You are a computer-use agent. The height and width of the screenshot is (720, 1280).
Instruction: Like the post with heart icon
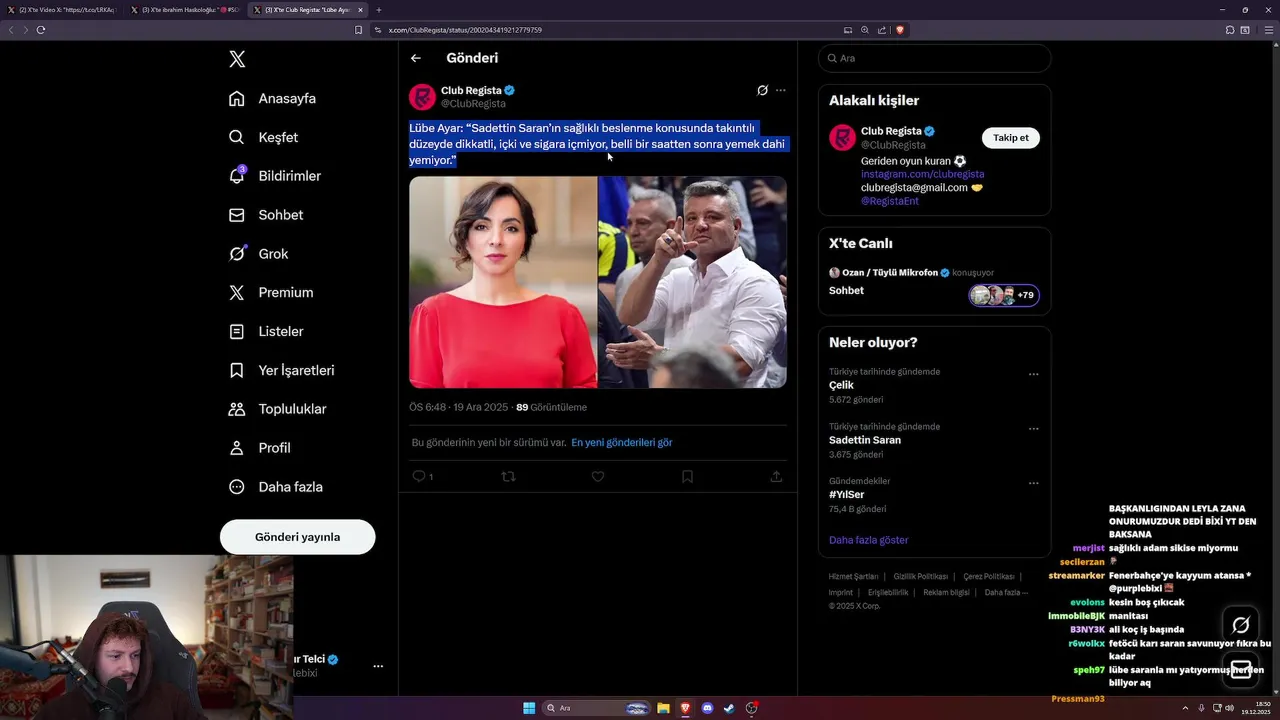pyautogui.click(x=598, y=477)
